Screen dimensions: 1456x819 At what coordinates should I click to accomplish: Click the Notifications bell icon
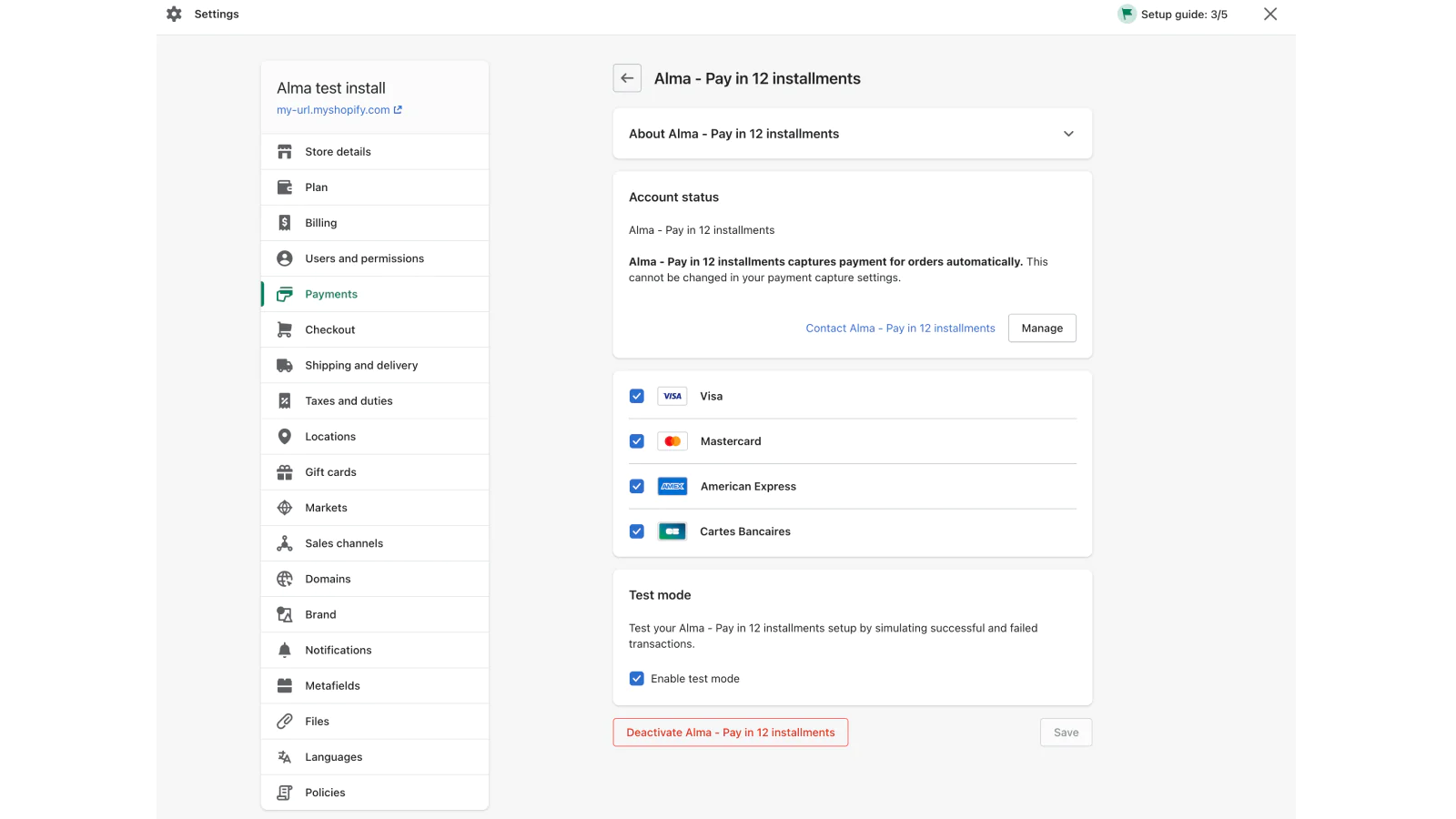pos(285,650)
